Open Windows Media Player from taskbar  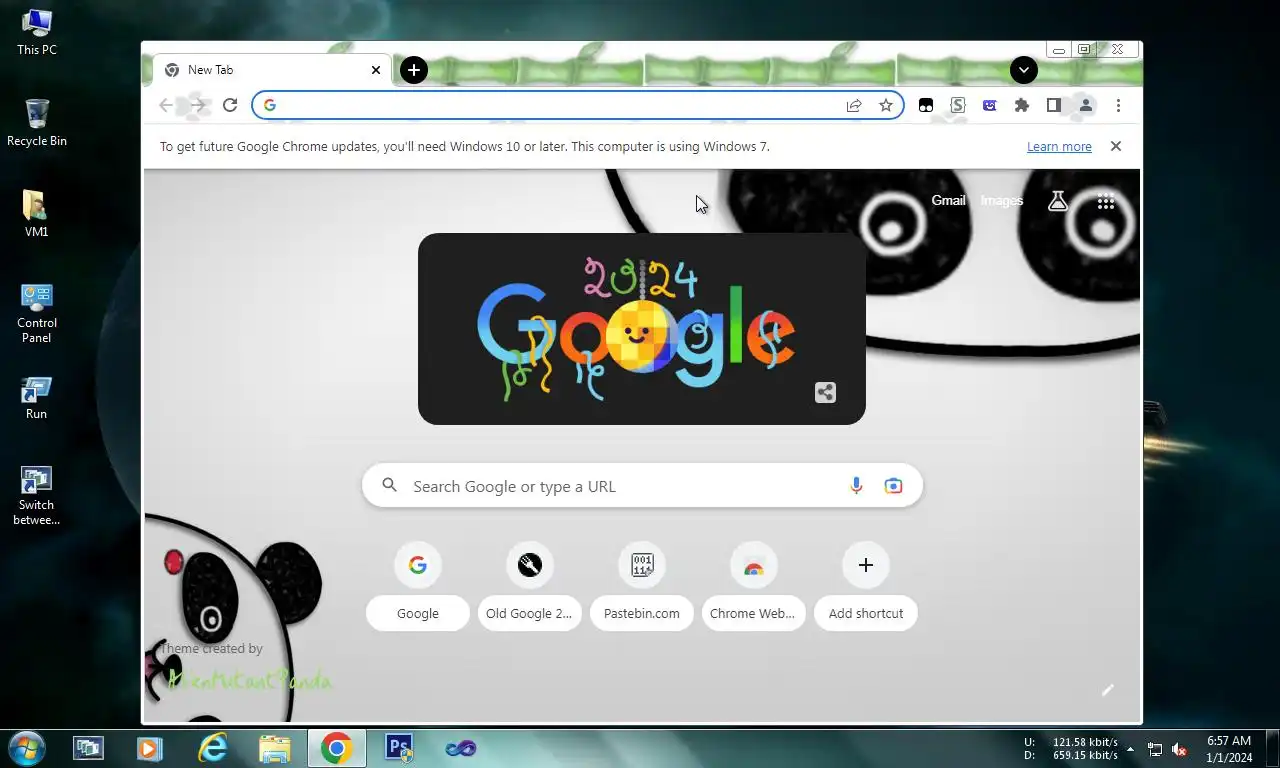[150, 748]
